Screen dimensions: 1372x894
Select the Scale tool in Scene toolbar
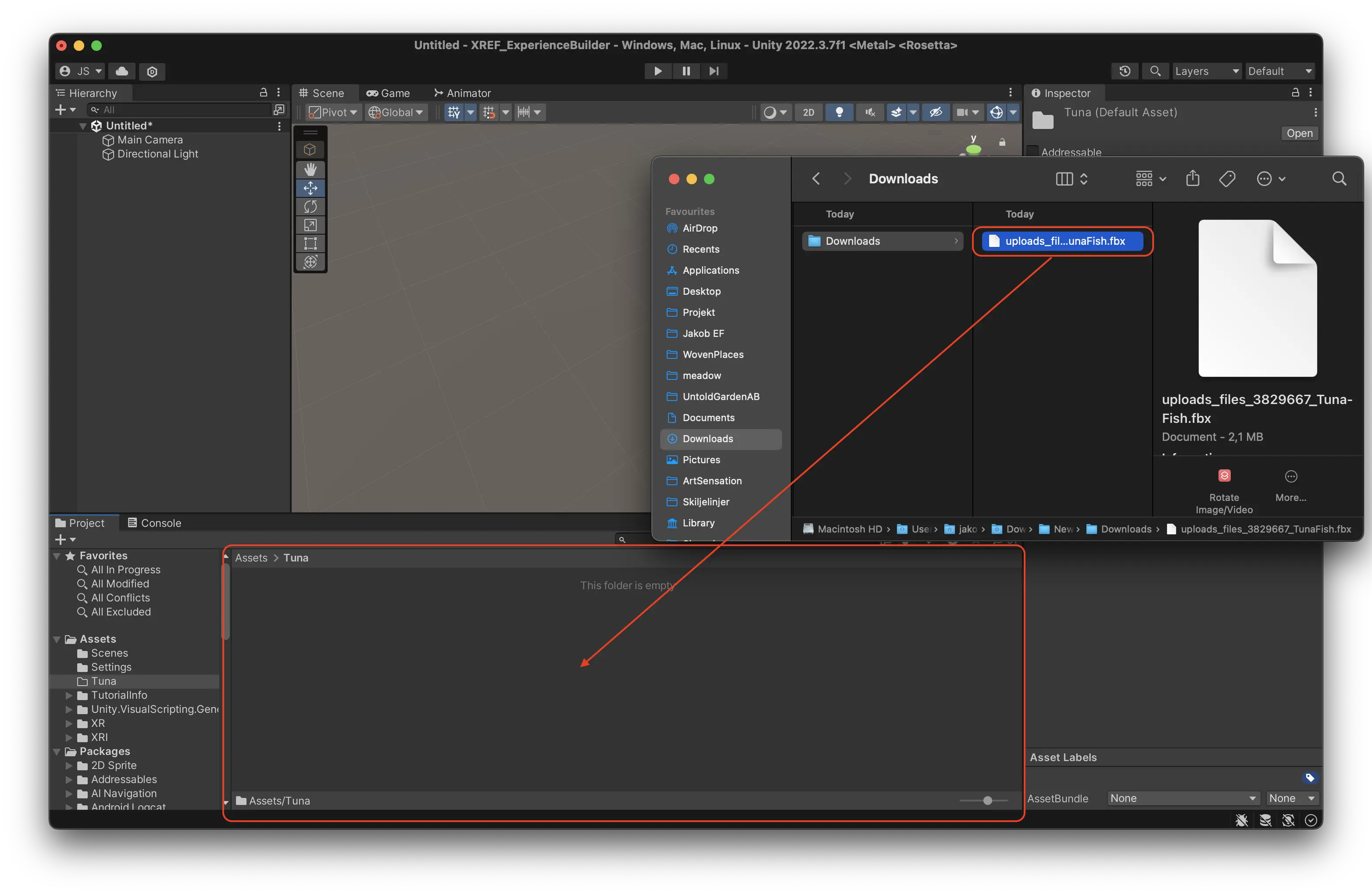pos(310,225)
